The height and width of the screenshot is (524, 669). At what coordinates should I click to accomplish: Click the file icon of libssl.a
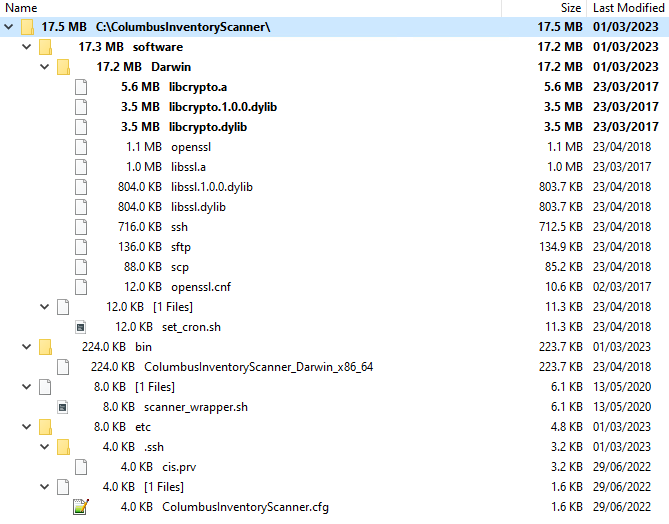coord(81,167)
